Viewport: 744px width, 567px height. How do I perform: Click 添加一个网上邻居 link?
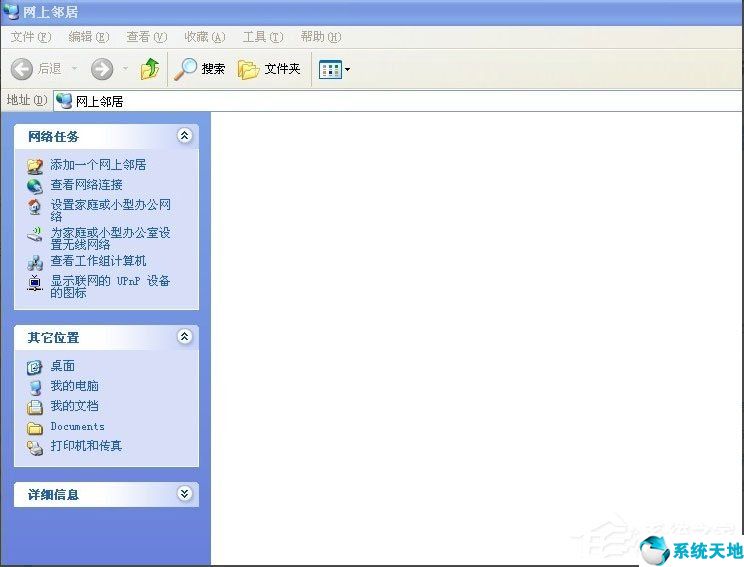tap(98, 165)
